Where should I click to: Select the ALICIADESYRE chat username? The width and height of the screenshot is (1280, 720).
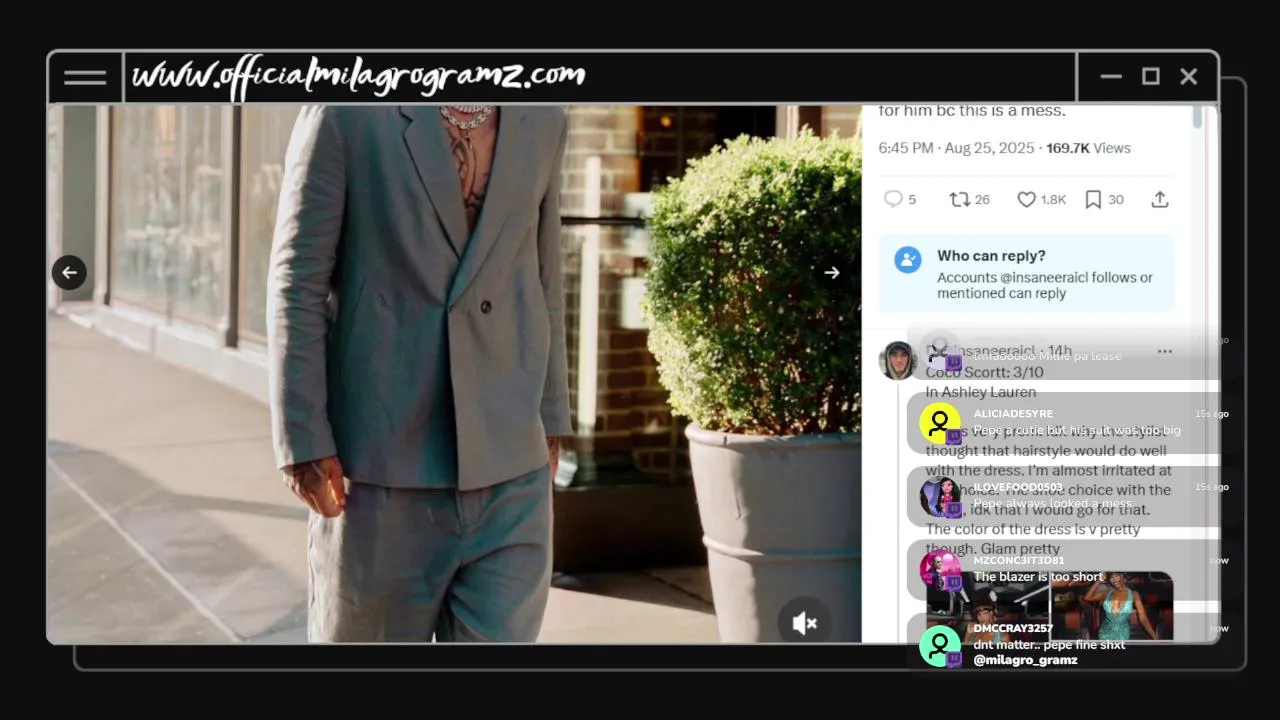[x=1013, y=414]
